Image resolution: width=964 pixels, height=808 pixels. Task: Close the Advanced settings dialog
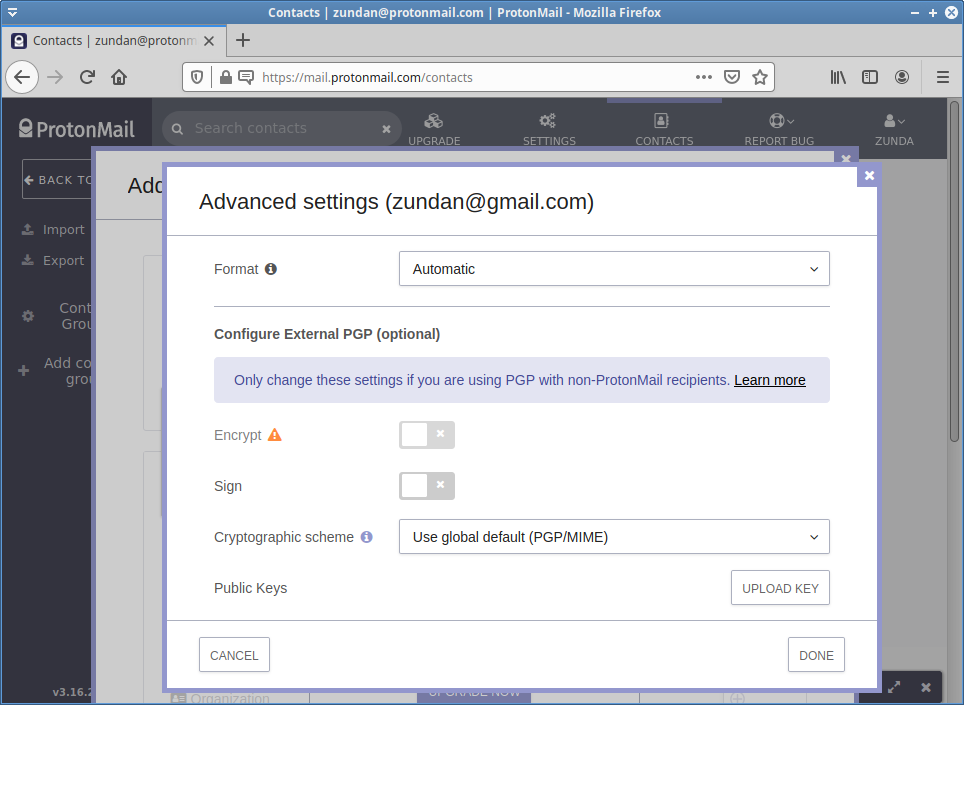pos(869,176)
